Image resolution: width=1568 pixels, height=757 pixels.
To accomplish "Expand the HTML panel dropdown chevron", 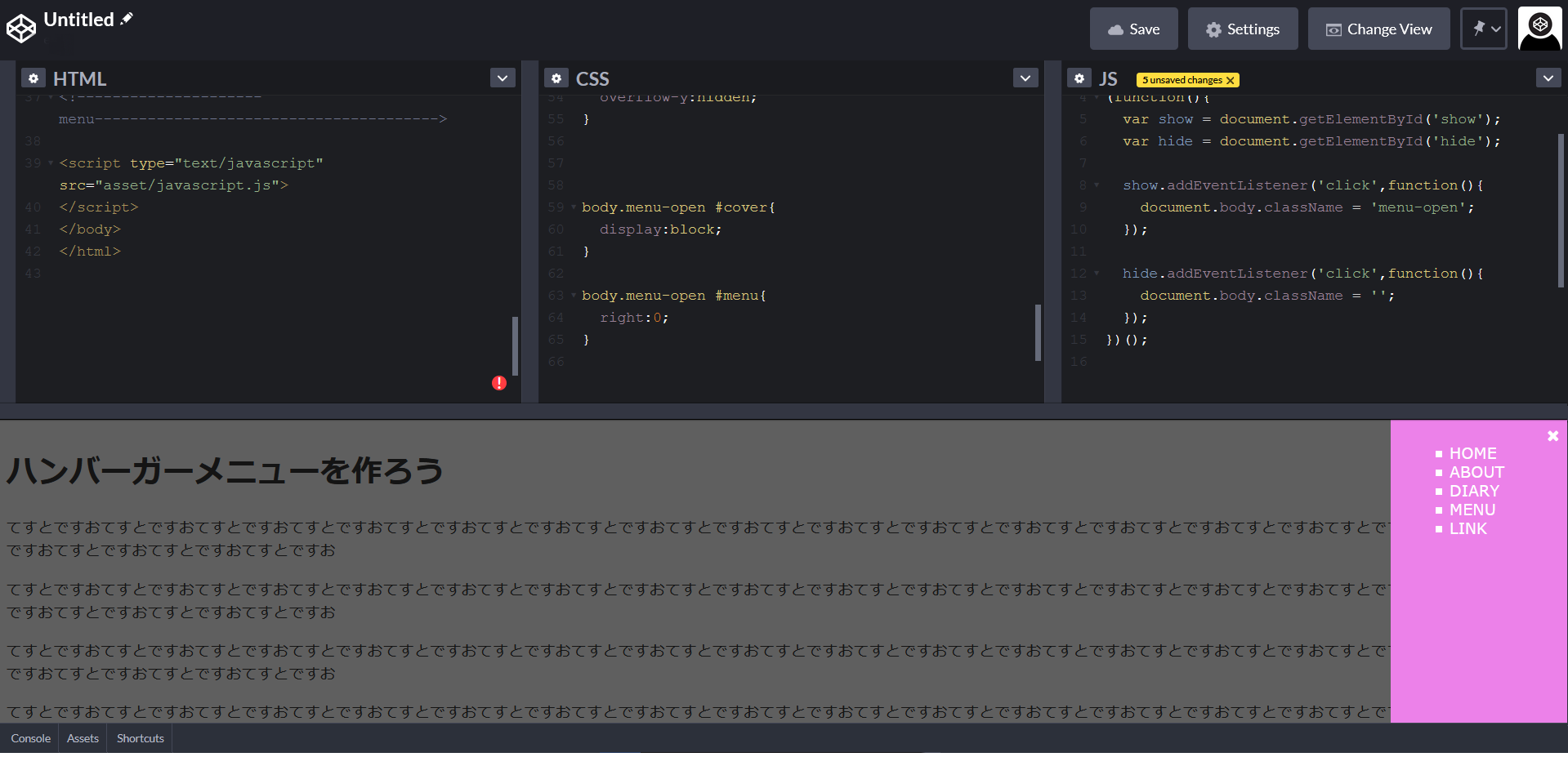I will 503,78.
